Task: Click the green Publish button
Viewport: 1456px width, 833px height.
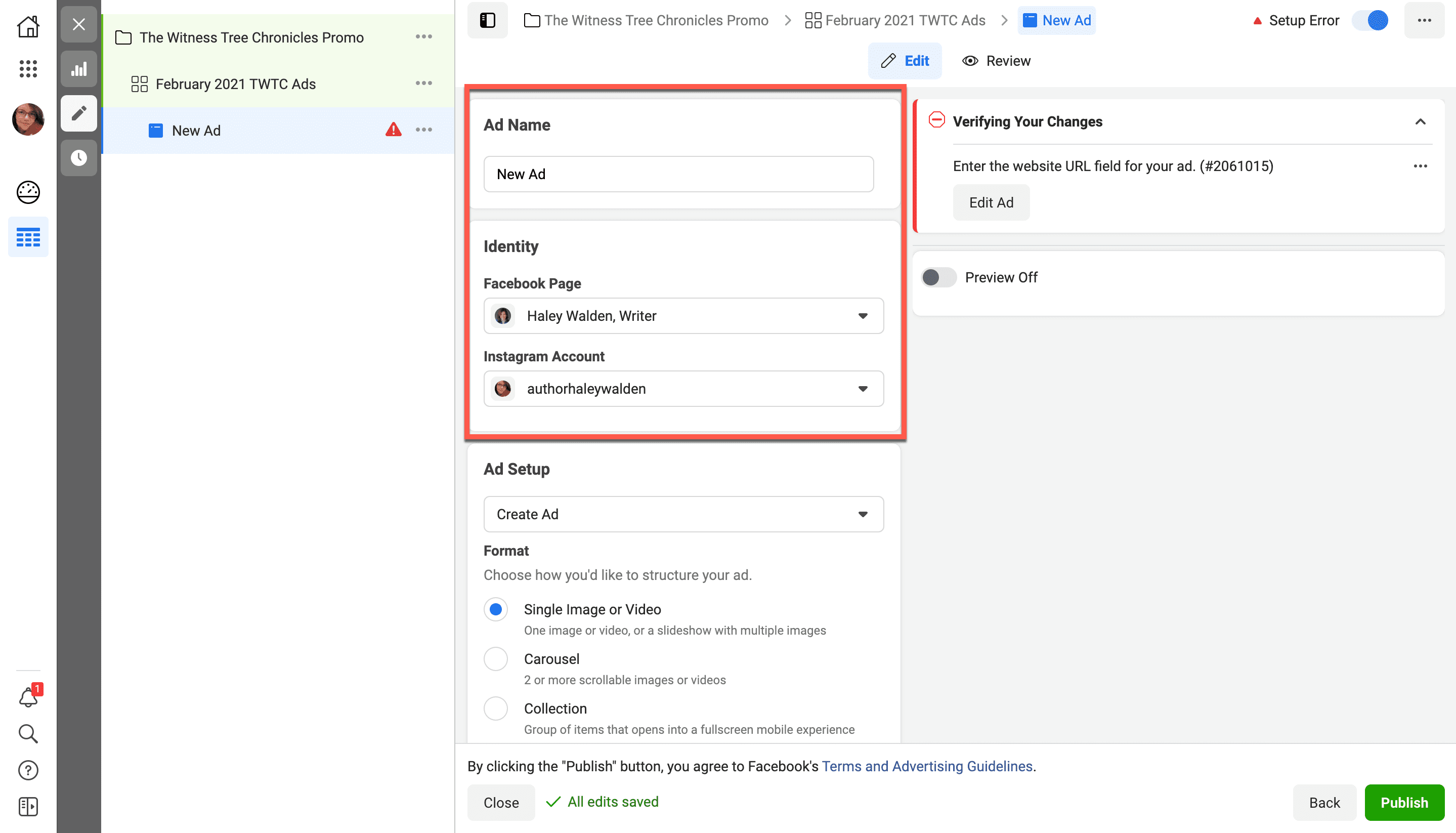Action: pos(1403,802)
